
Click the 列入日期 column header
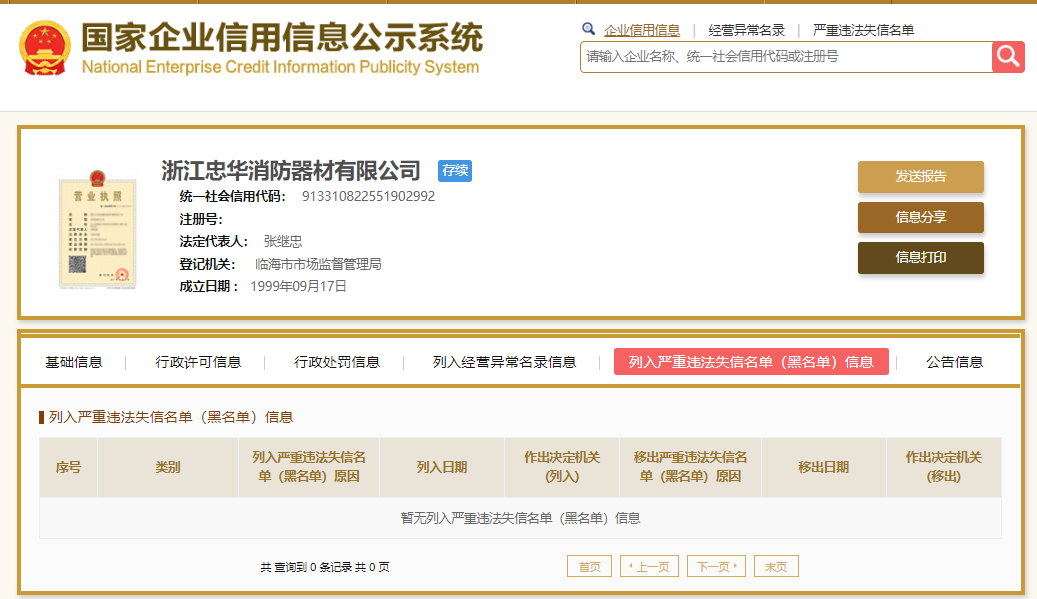[442, 467]
